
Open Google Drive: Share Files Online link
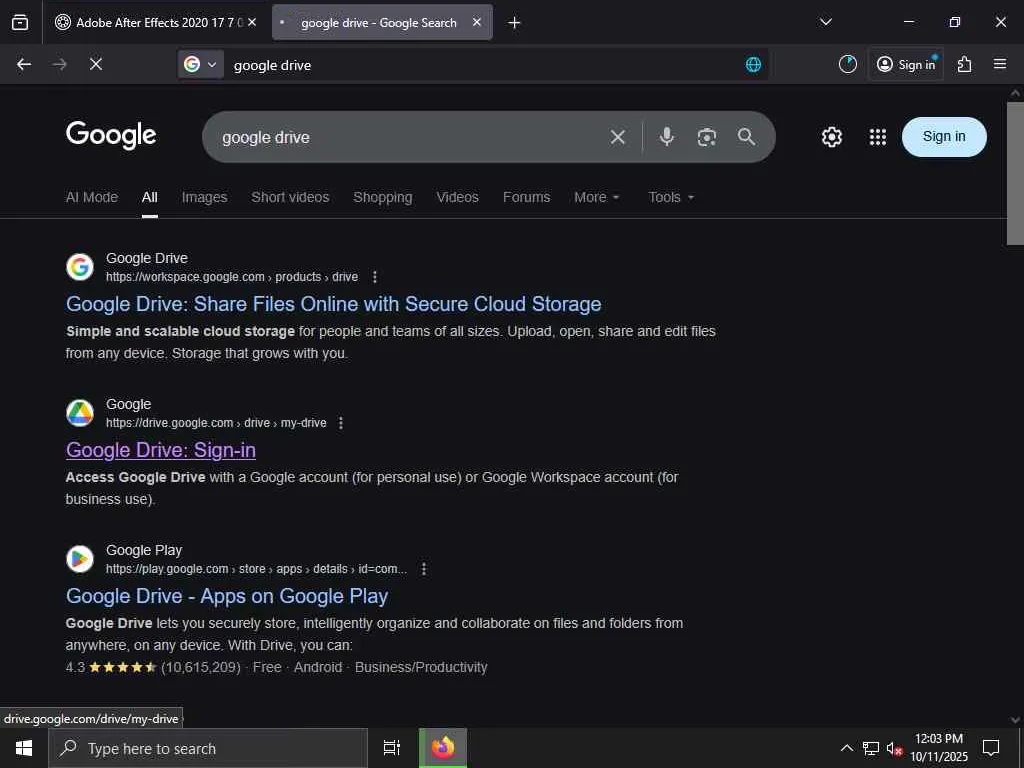click(334, 304)
